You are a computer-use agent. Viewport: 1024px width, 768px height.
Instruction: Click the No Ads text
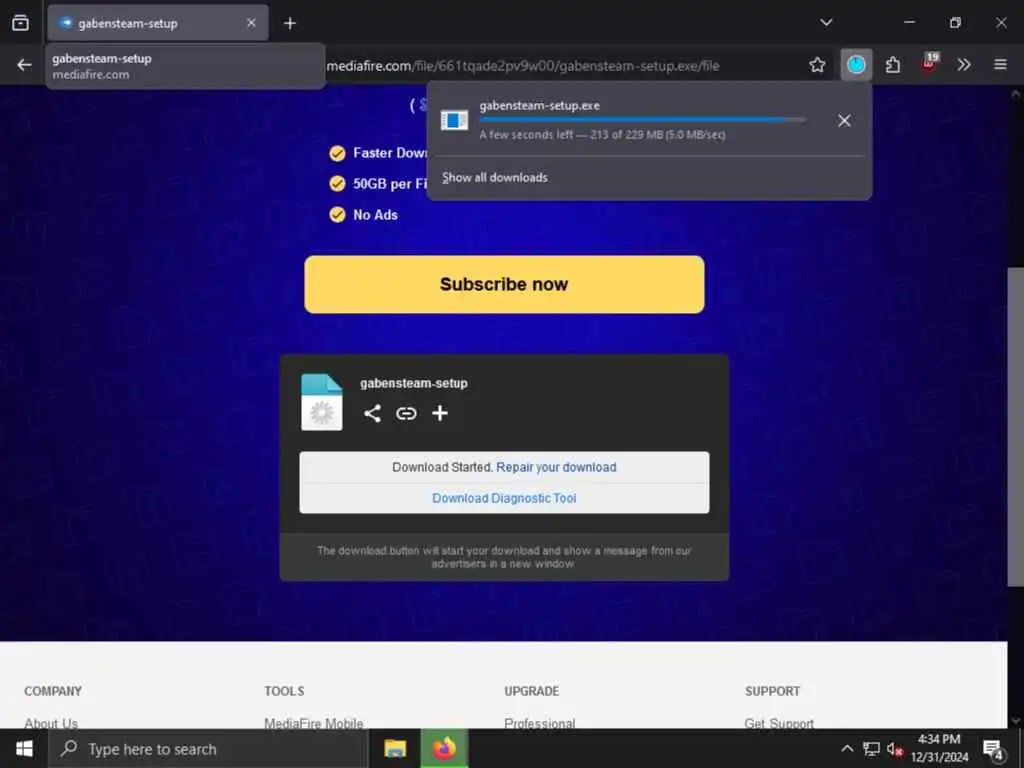376,215
